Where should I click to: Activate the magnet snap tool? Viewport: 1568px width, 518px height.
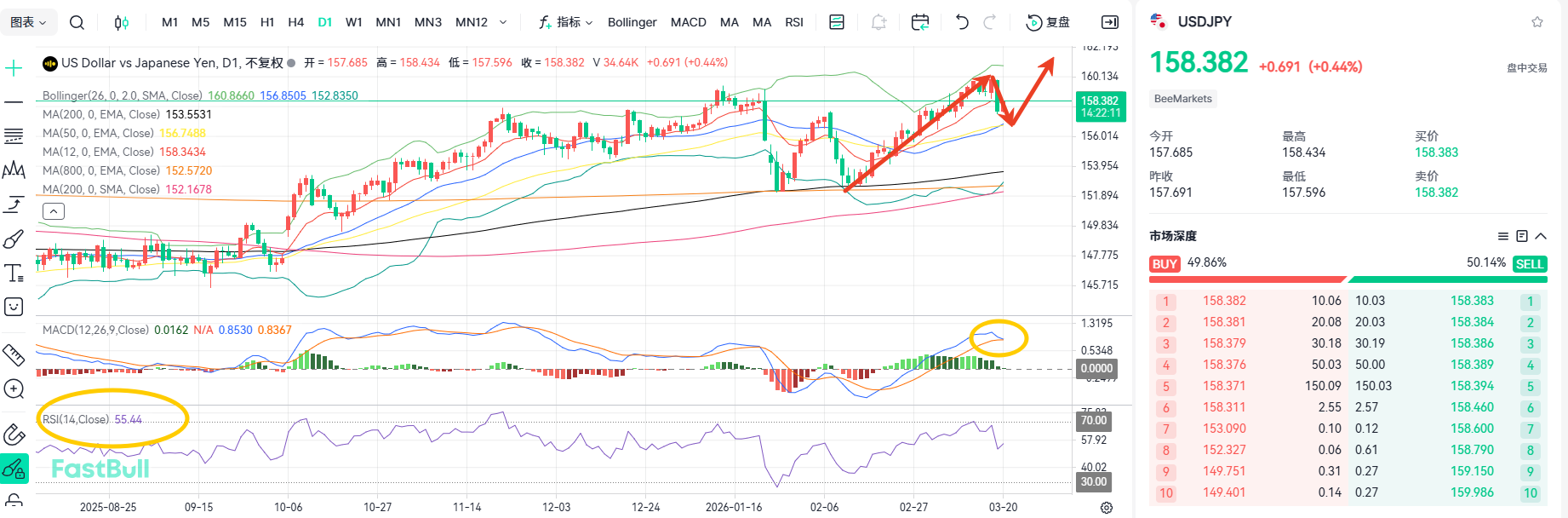click(14, 435)
